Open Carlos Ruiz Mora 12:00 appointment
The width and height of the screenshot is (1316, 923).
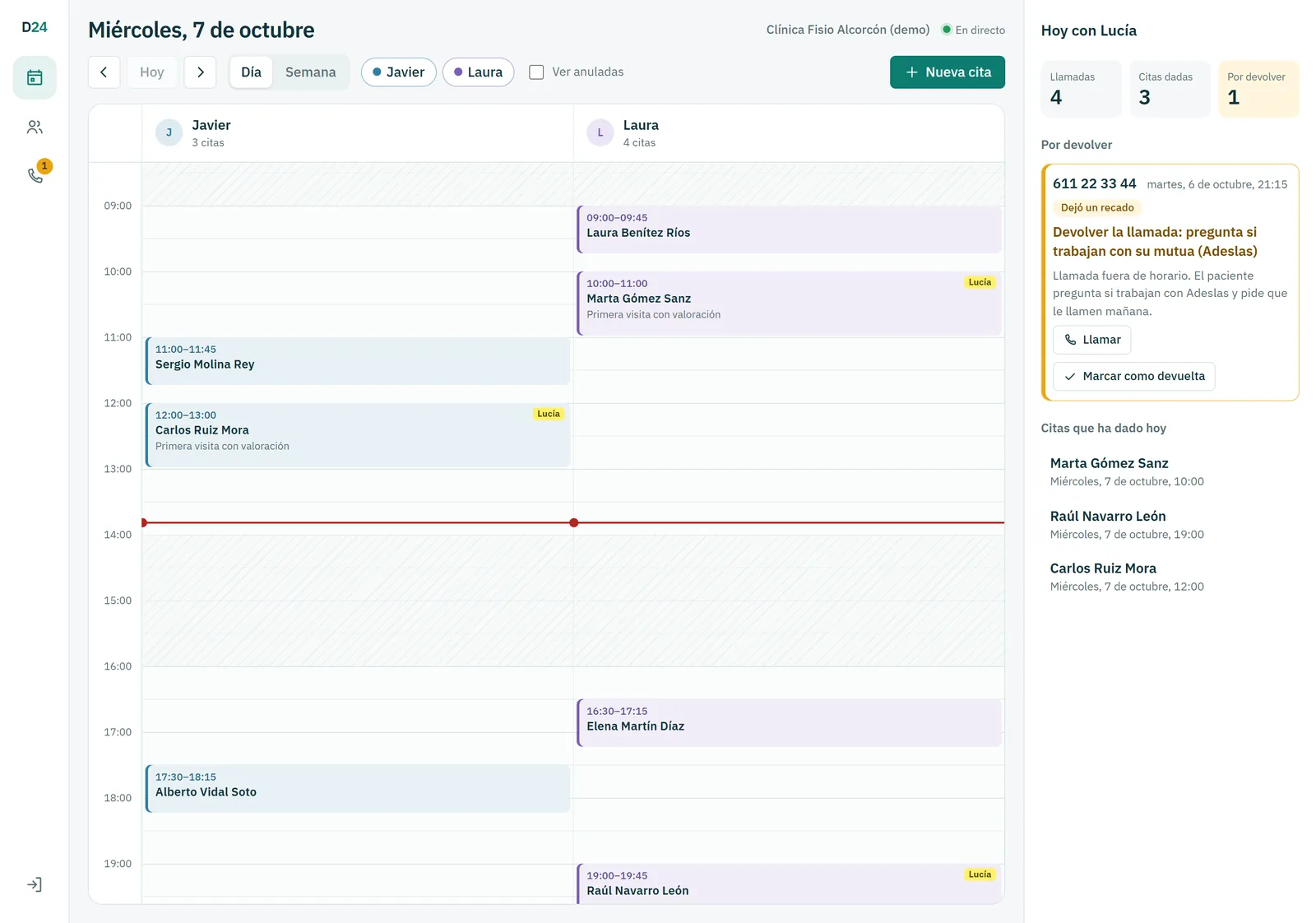click(358, 435)
